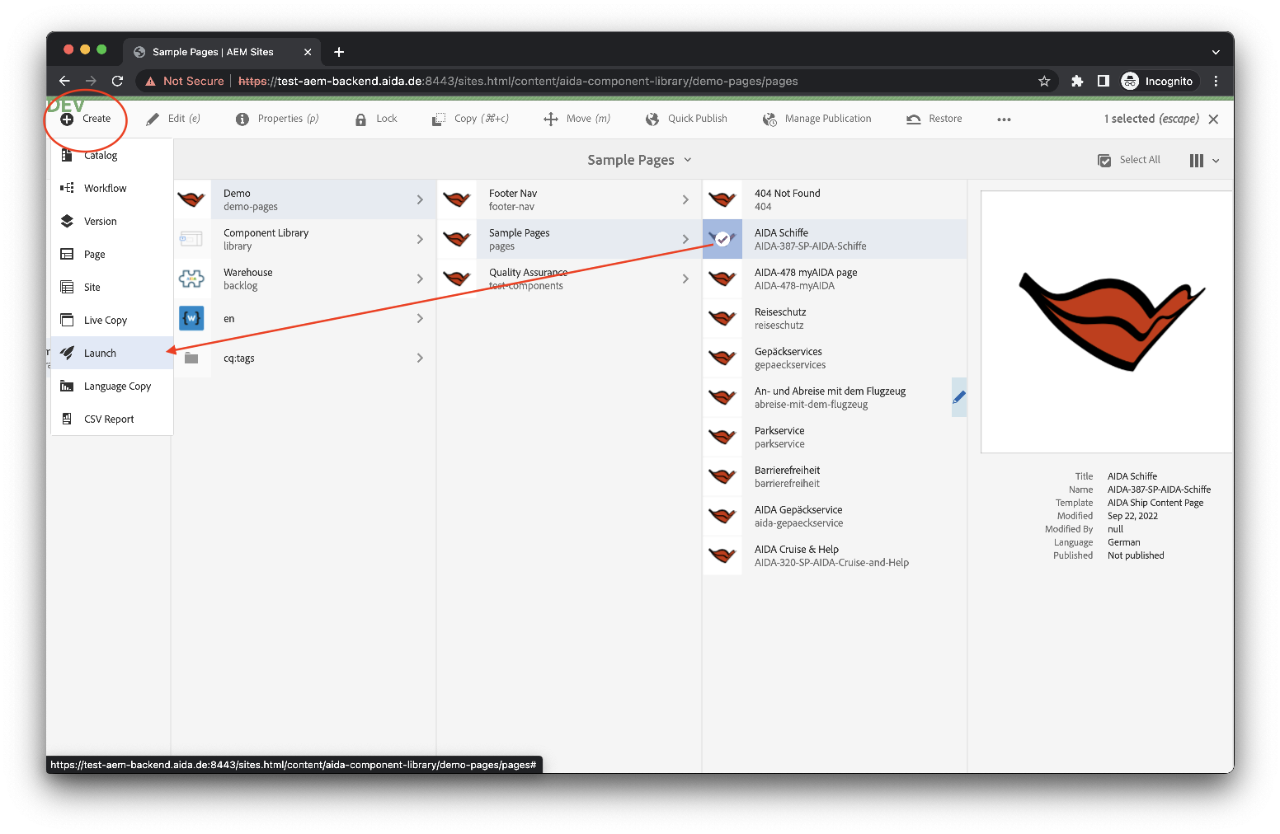
Task: Choose Live Copy in Create menu
Action: [x=105, y=320]
